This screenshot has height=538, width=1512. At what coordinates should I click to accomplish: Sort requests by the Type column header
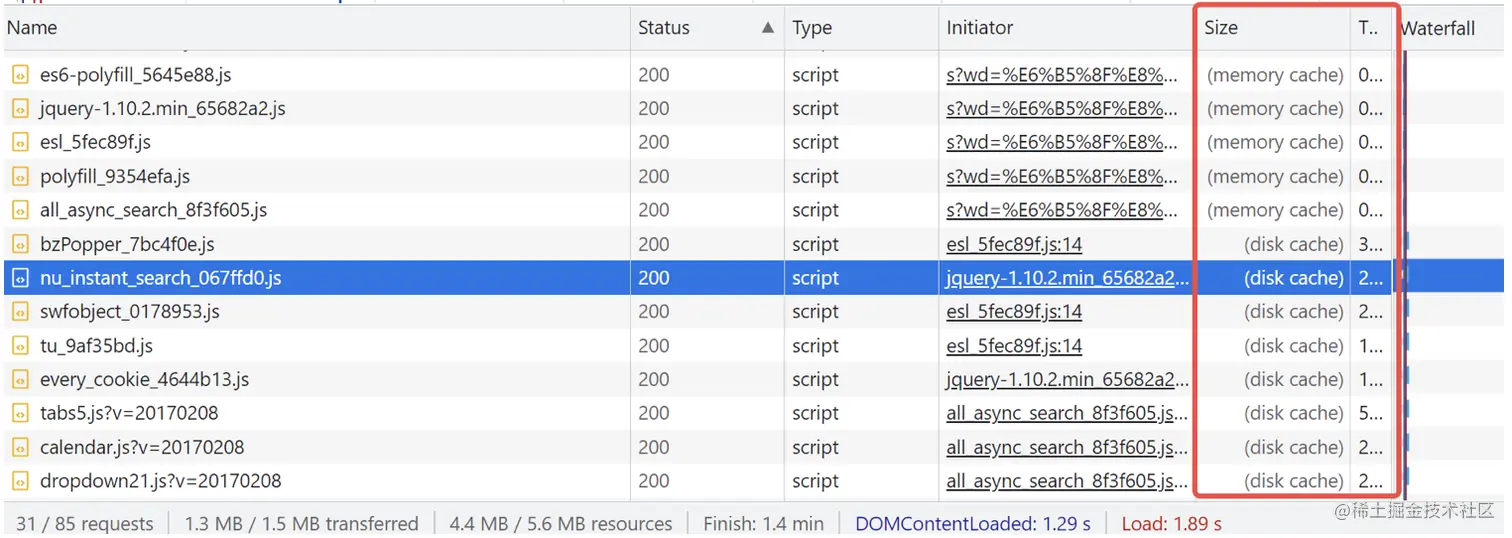(x=812, y=28)
